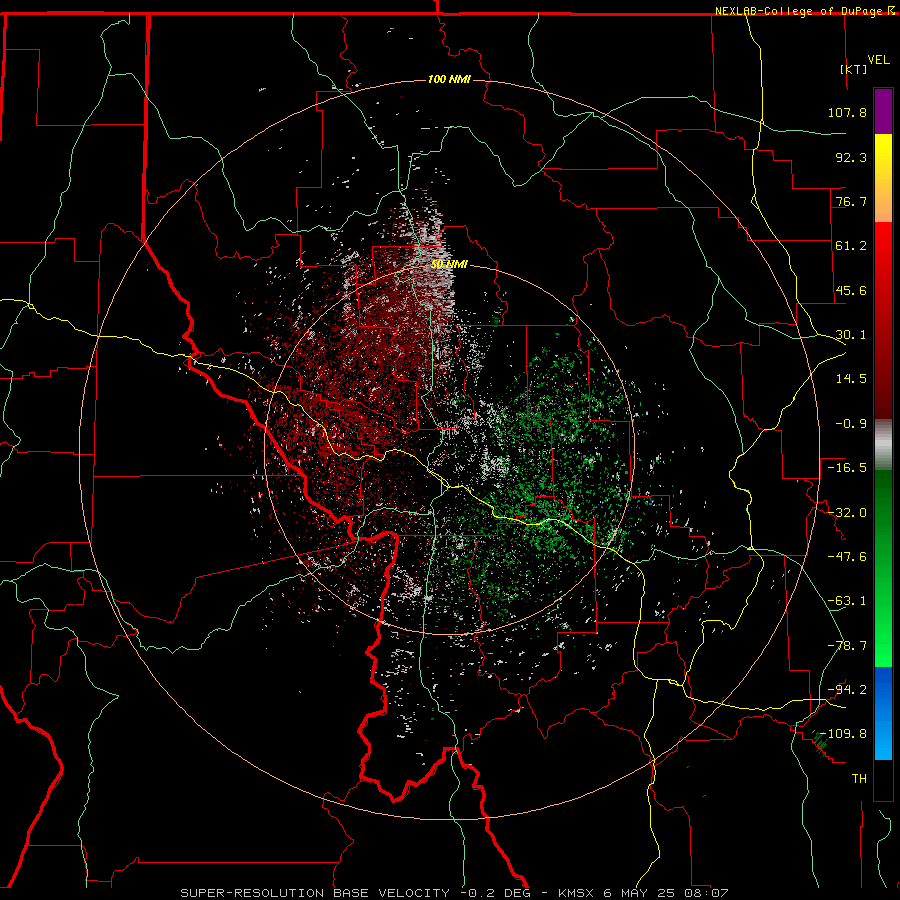
Task: Click the yellow-orange segment of velocity color bar
Action: coord(883,178)
